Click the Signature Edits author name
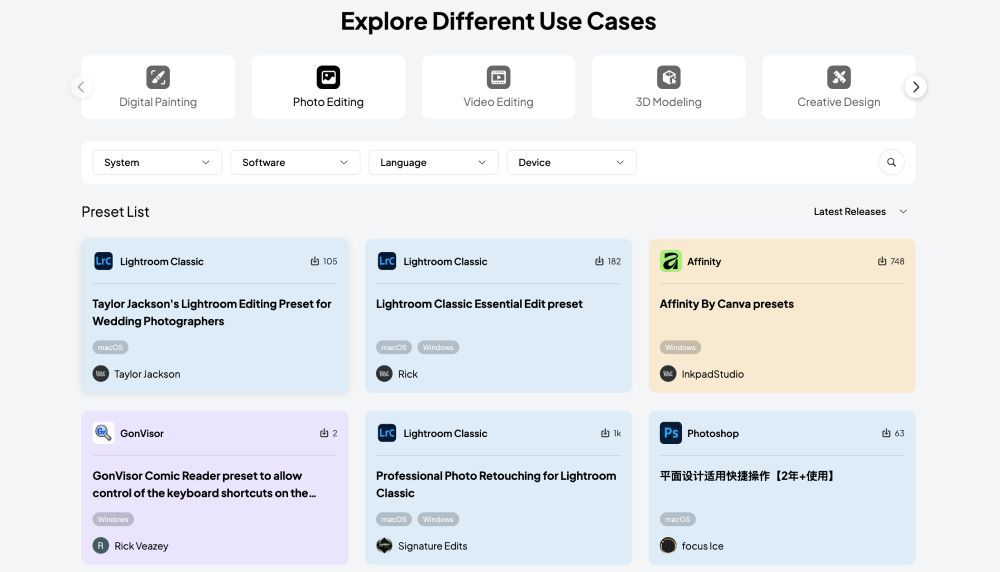The width and height of the screenshot is (1000, 572). click(432, 546)
